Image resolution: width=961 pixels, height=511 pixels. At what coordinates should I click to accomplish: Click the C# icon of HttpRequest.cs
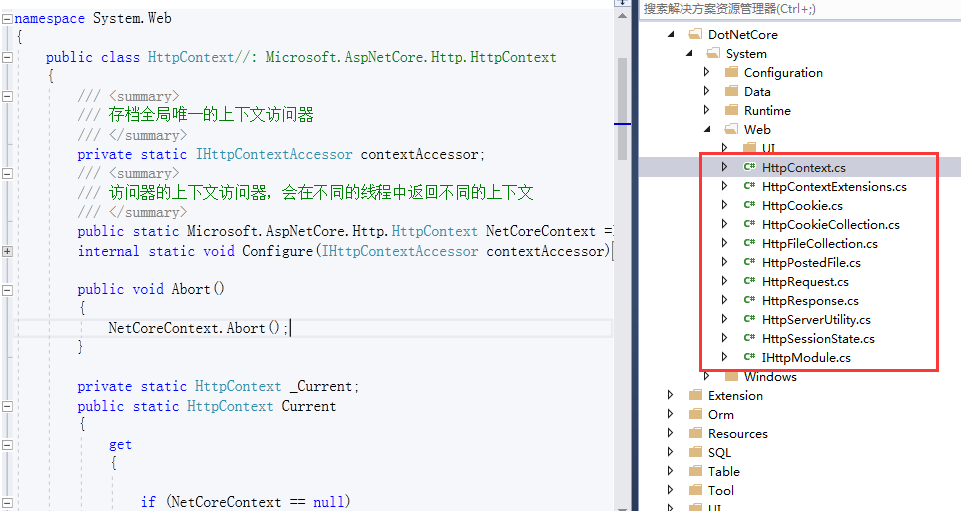(748, 281)
